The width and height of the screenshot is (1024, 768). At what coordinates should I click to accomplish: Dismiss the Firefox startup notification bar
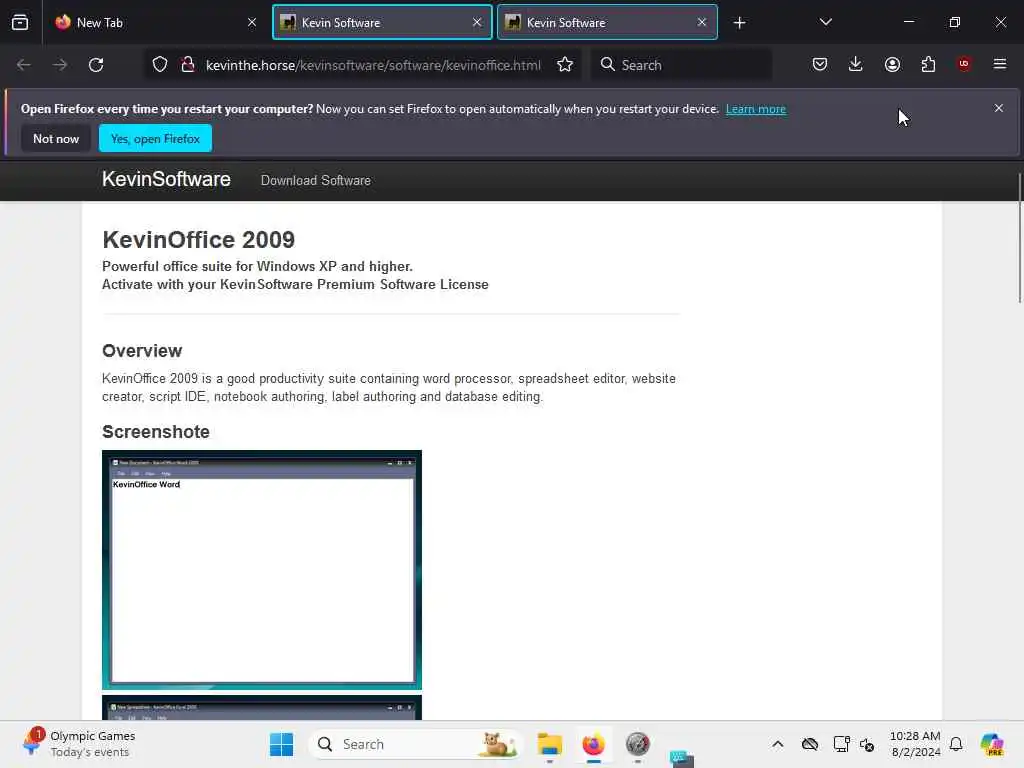click(x=999, y=108)
